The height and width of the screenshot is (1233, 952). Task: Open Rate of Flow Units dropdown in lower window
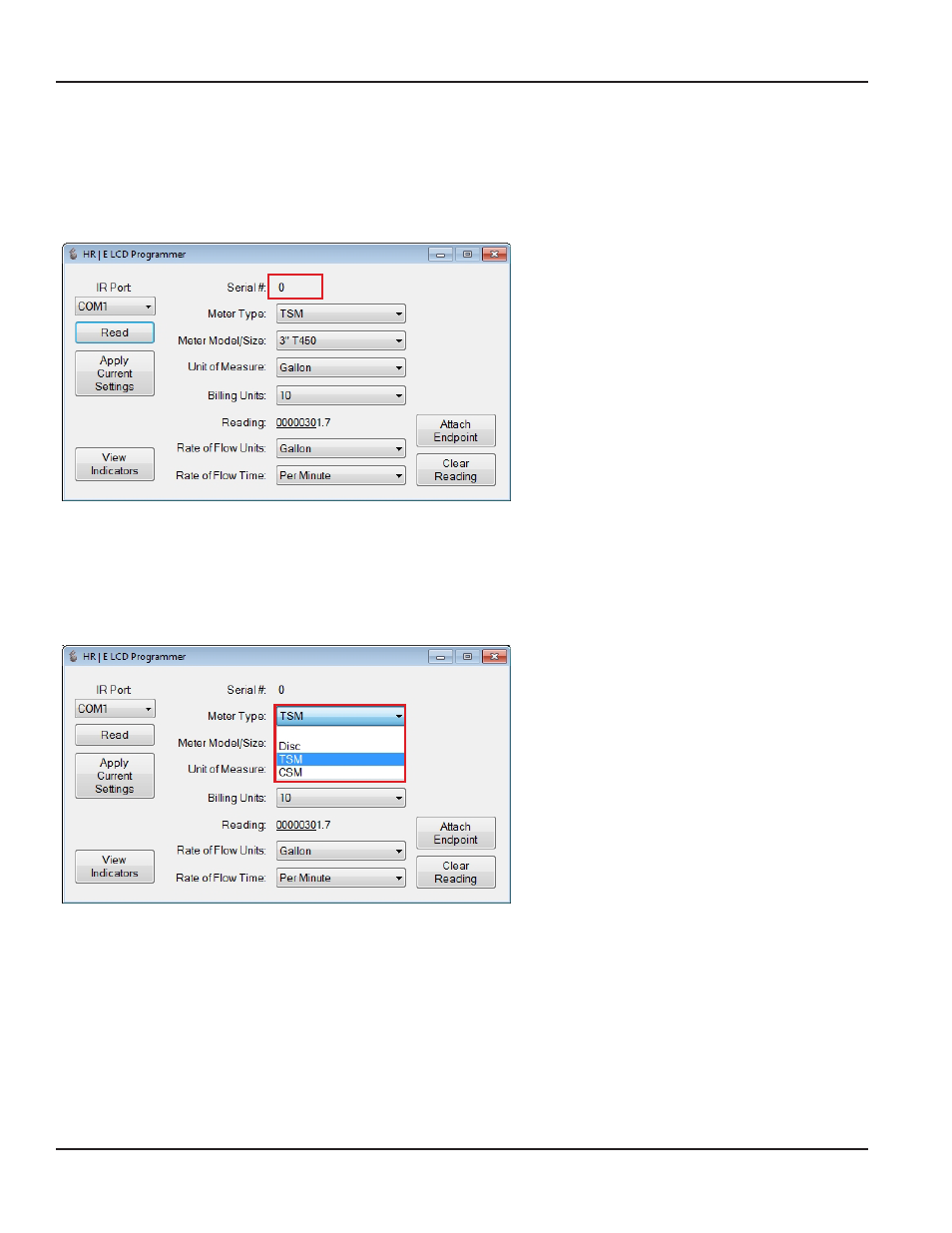pyautogui.click(x=340, y=851)
